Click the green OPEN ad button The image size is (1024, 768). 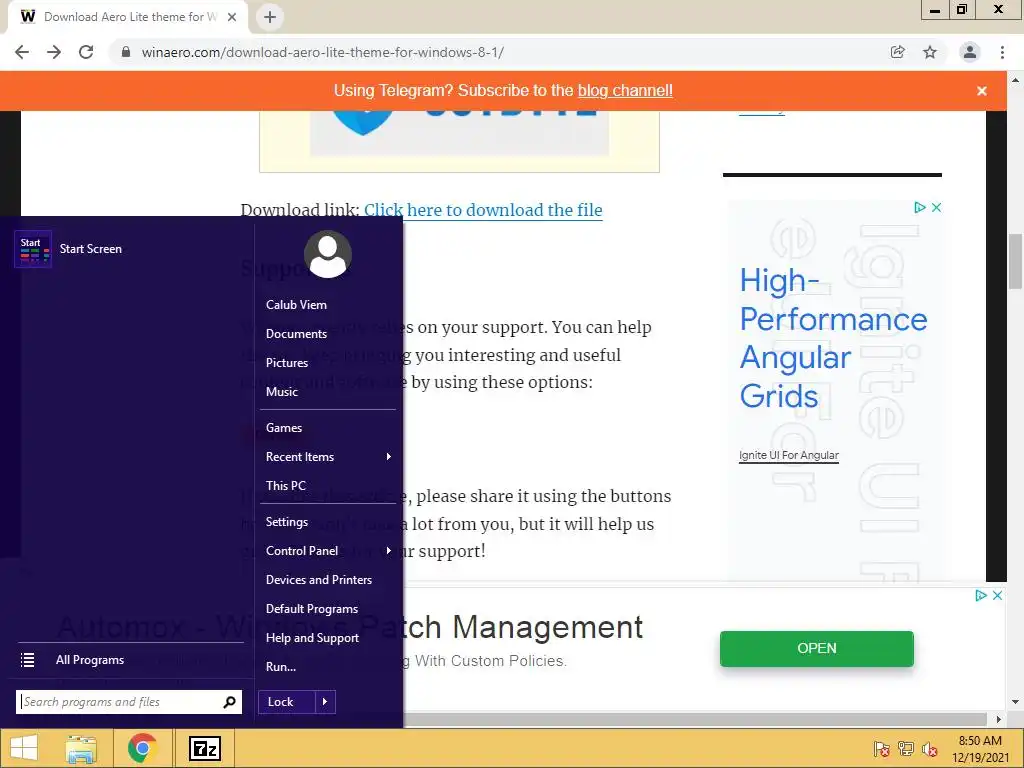(x=816, y=648)
